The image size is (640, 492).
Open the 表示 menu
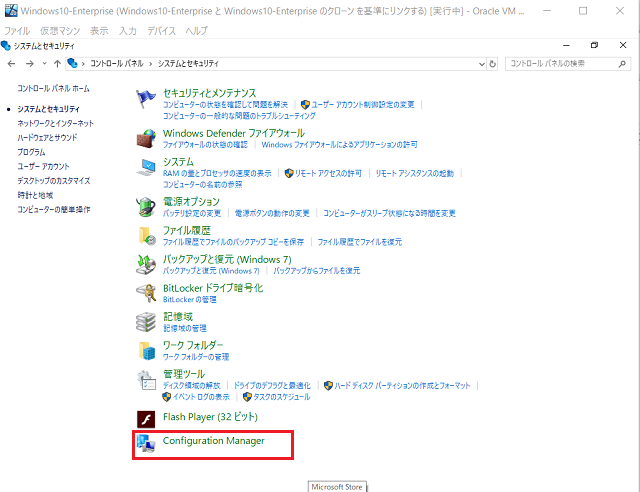click(99, 31)
